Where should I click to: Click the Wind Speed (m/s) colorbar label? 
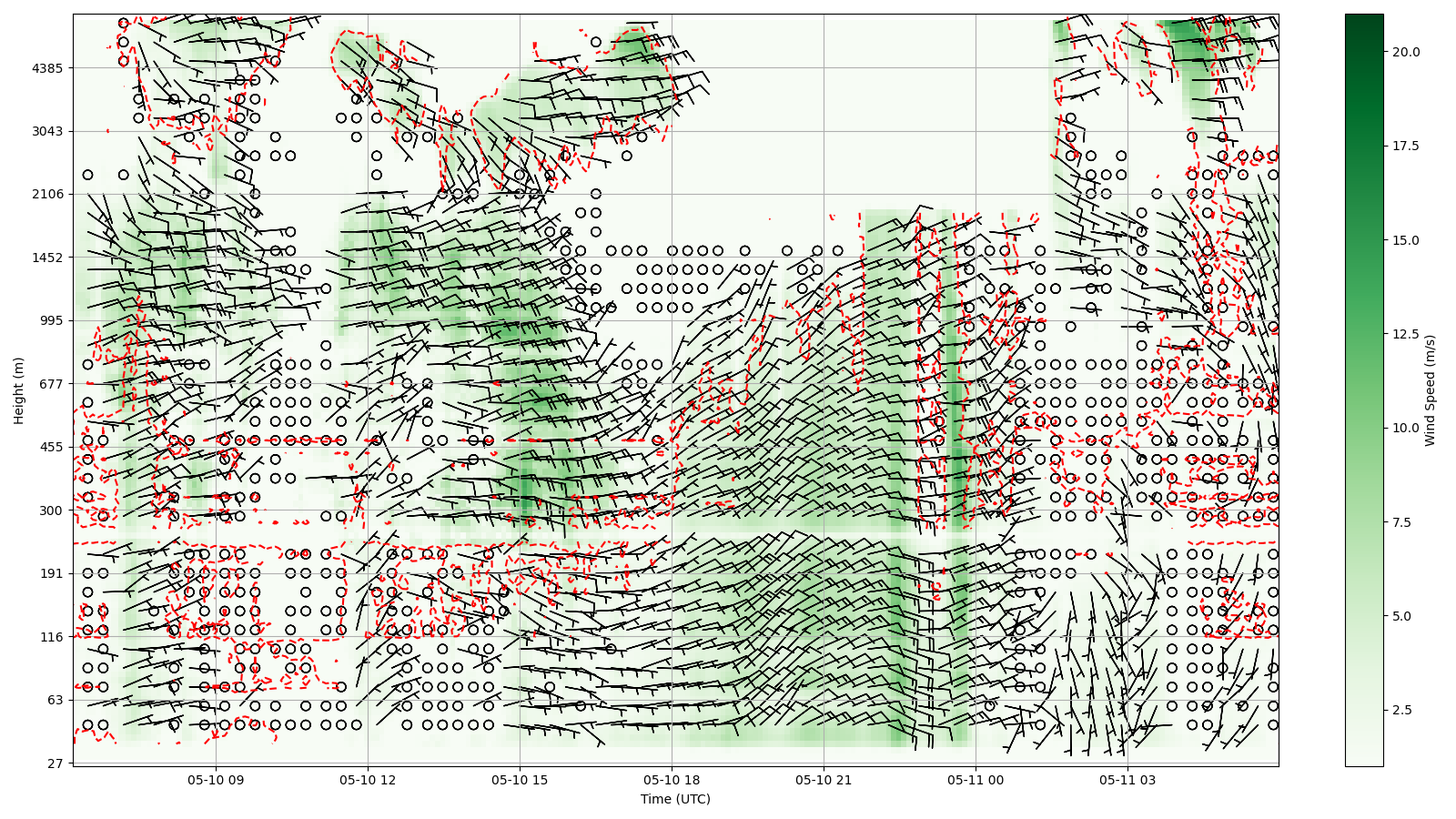click(x=1430, y=390)
